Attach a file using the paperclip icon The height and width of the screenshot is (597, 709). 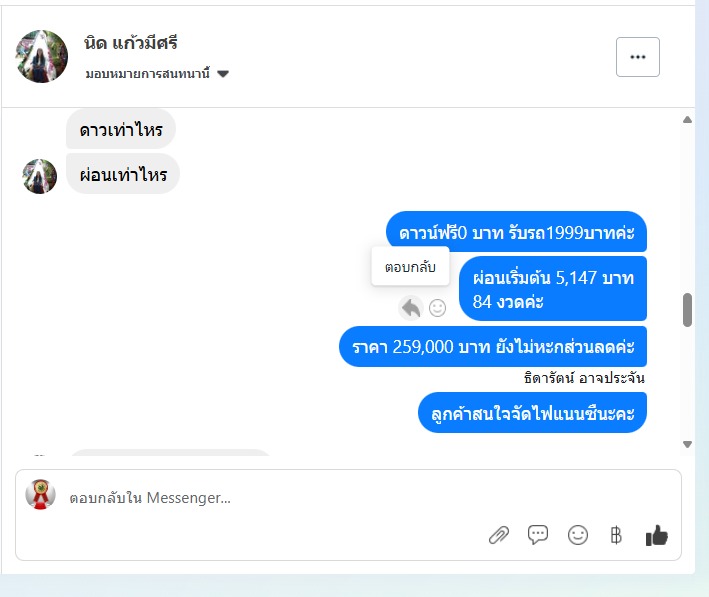tap(499, 535)
